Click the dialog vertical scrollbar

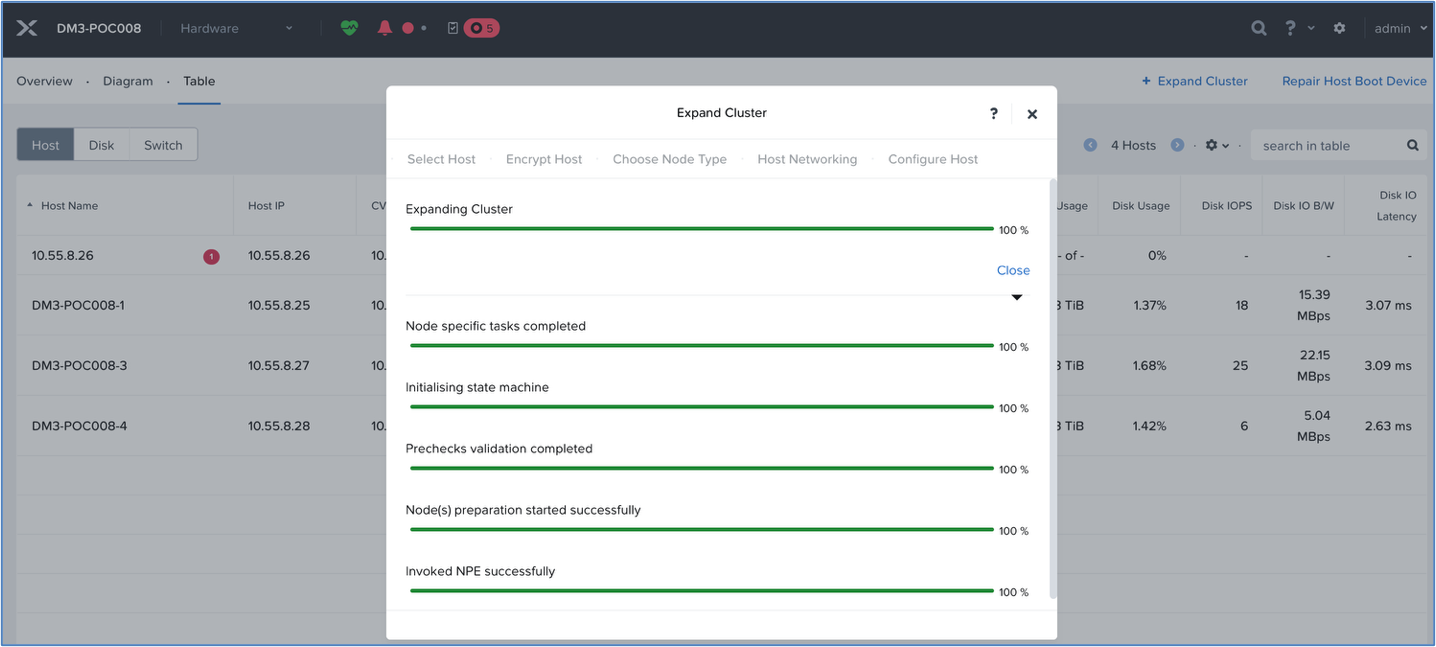pyautogui.click(x=1052, y=390)
